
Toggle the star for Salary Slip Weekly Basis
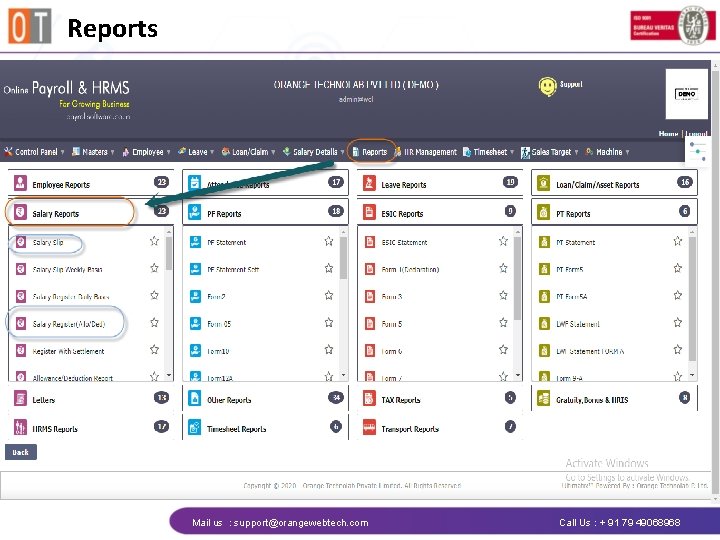coord(154,268)
